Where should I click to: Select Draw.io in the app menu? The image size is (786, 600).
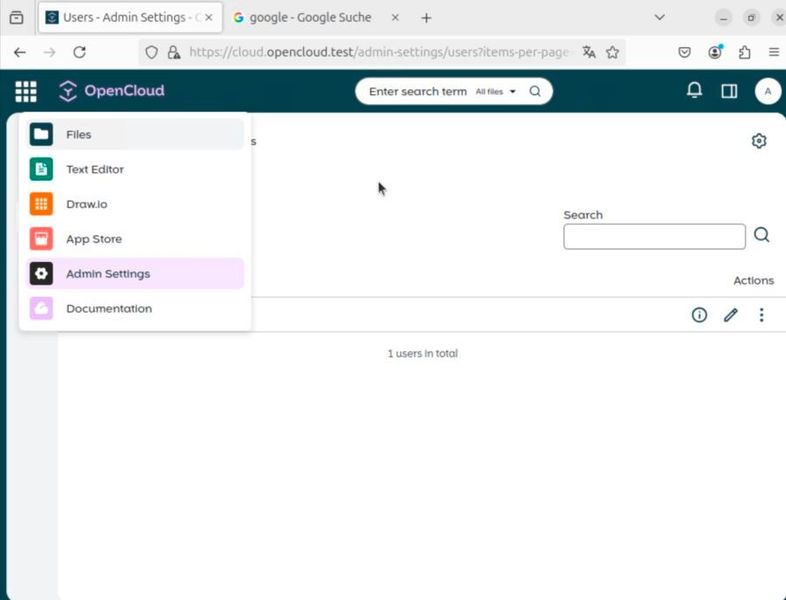(135, 204)
